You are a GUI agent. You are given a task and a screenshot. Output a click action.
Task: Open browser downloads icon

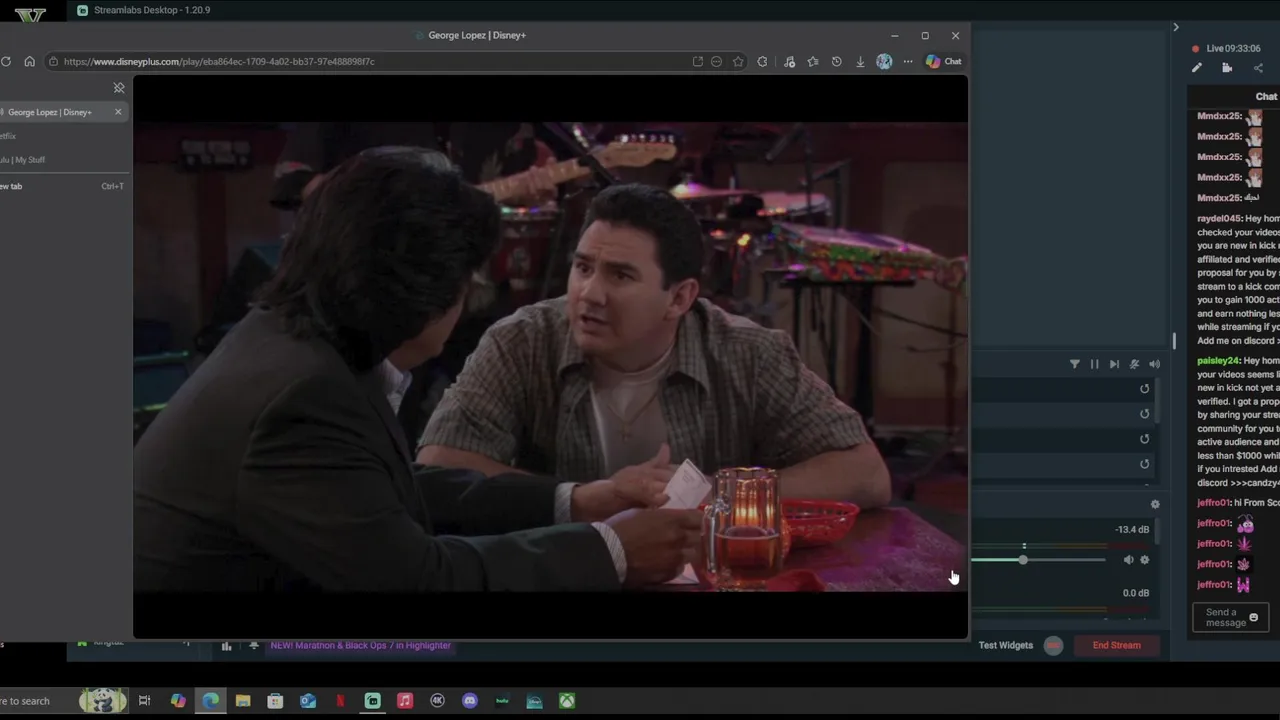(860, 62)
